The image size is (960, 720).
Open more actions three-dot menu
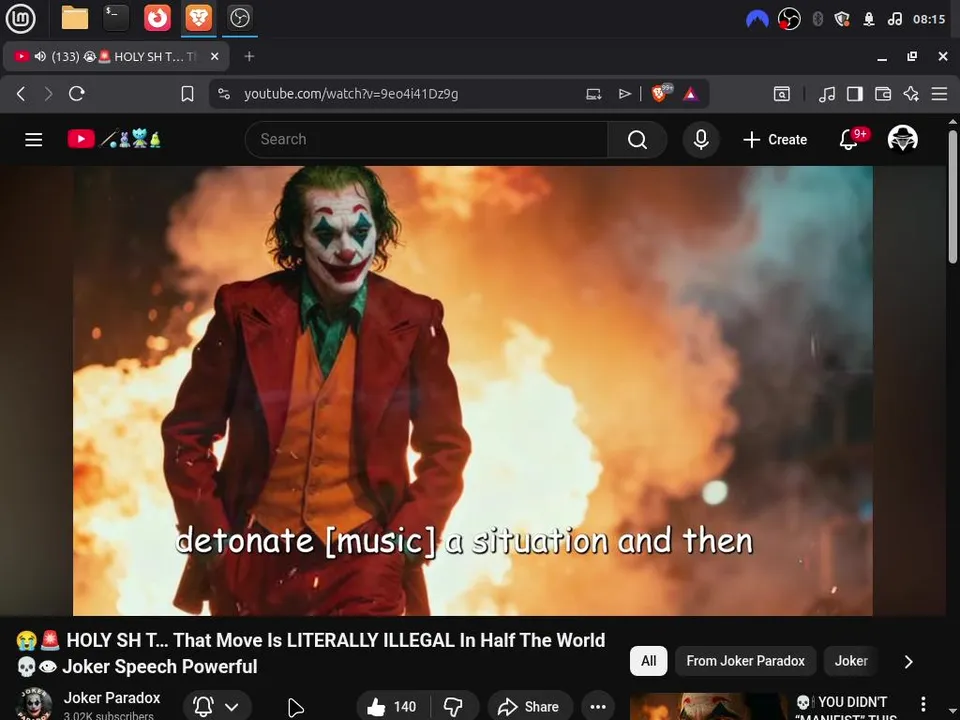[598, 707]
